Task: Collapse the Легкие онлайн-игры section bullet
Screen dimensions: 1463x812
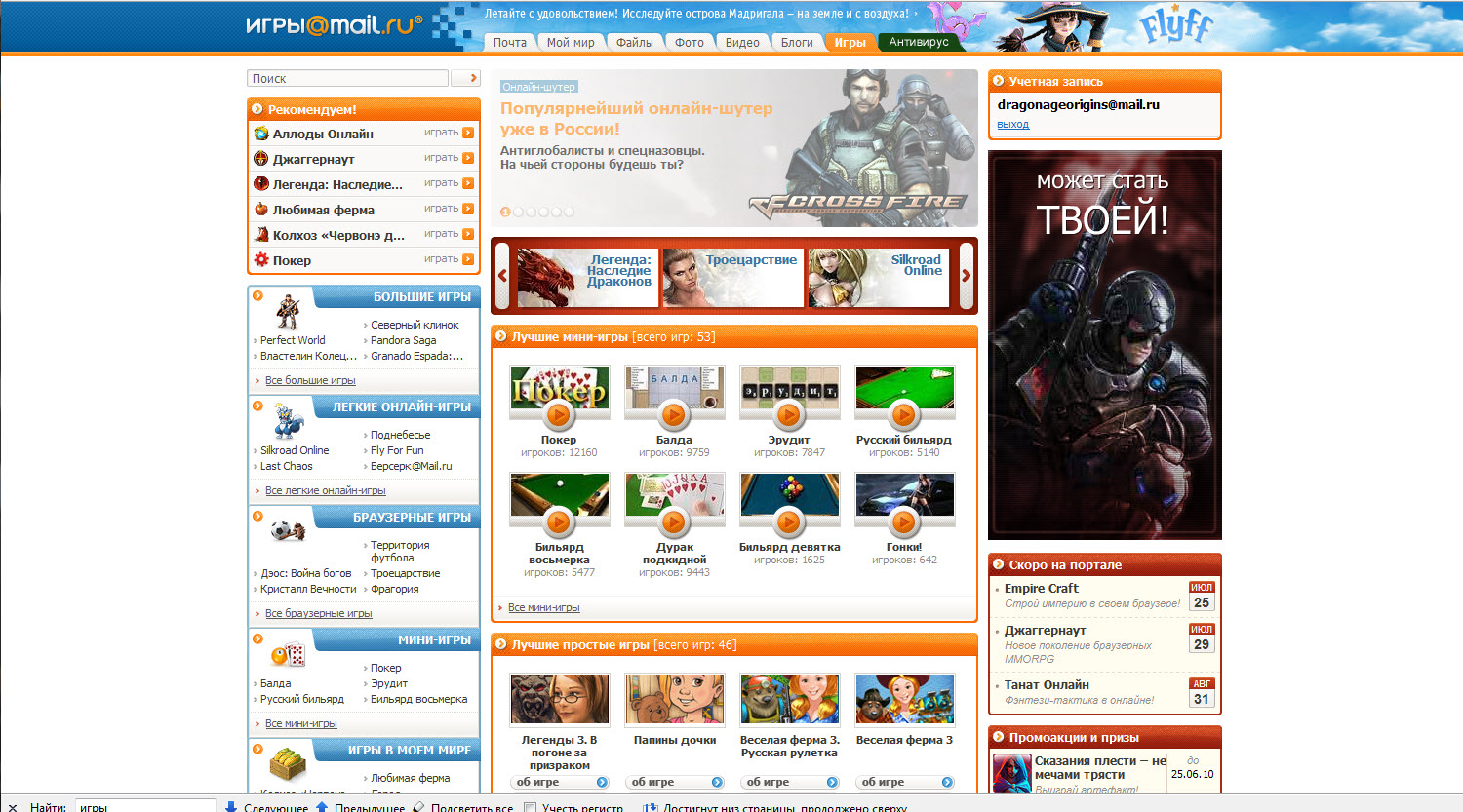Action: tap(257, 406)
